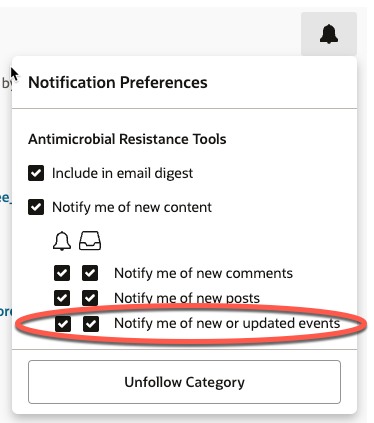Open the truncated blue 'ee_' link
The image size is (374, 423).
[6, 198]
